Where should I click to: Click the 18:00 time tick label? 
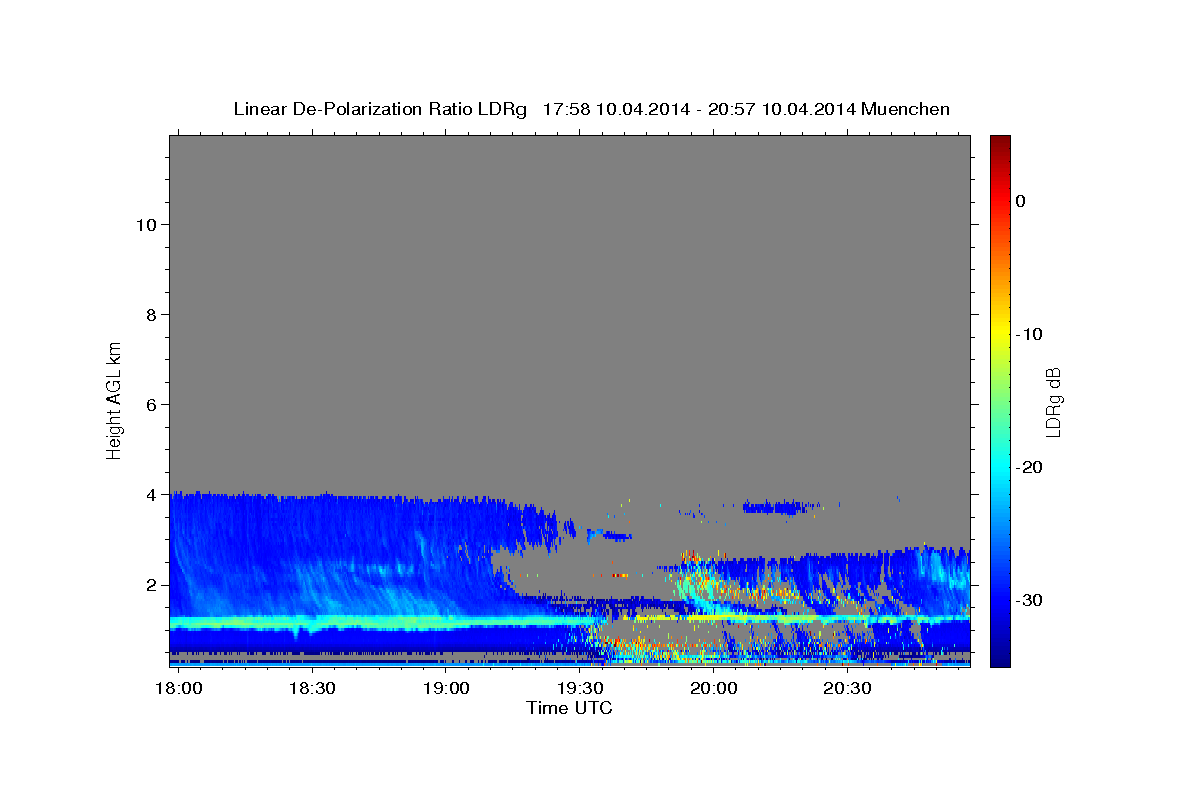[x=177, y=689]
